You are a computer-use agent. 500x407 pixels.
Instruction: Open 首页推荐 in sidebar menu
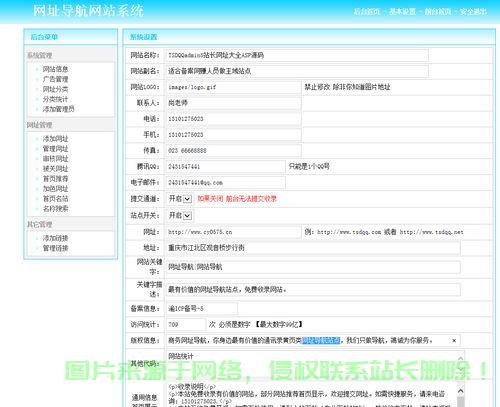pyautogui.click(x=55, y=179)
